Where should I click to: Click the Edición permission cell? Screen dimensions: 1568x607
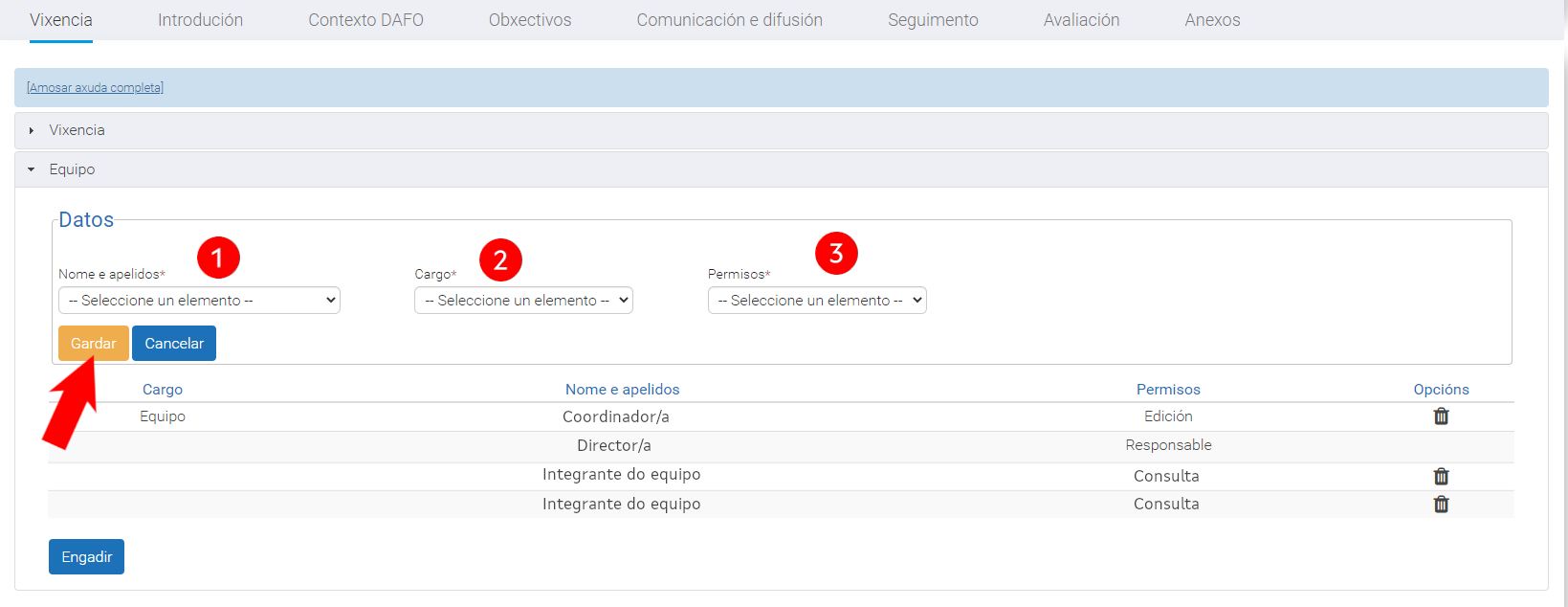[1168, 416]
